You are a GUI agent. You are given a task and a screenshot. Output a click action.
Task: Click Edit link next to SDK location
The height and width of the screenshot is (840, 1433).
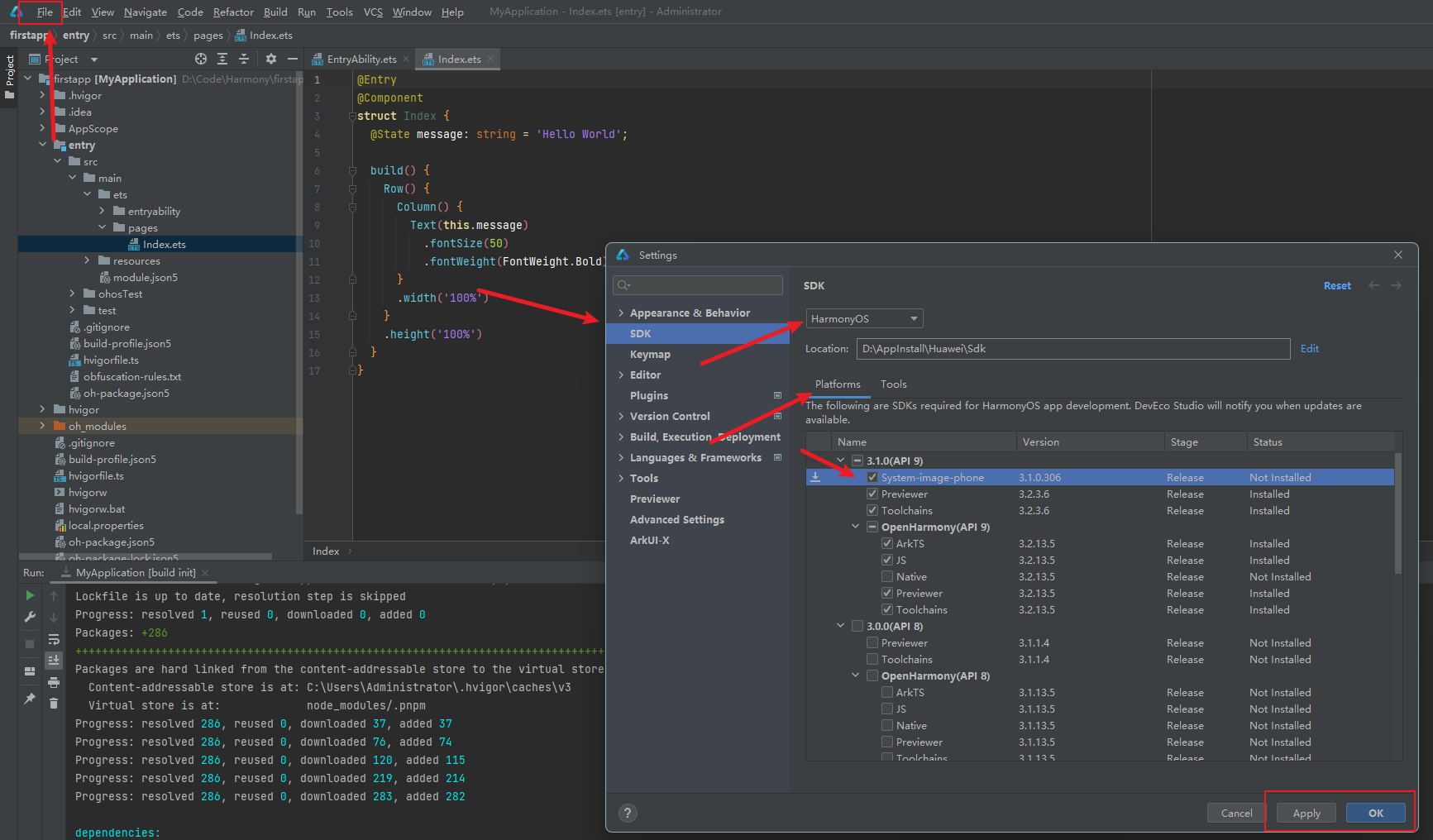pyautogui.click(x=1310, y=348)
